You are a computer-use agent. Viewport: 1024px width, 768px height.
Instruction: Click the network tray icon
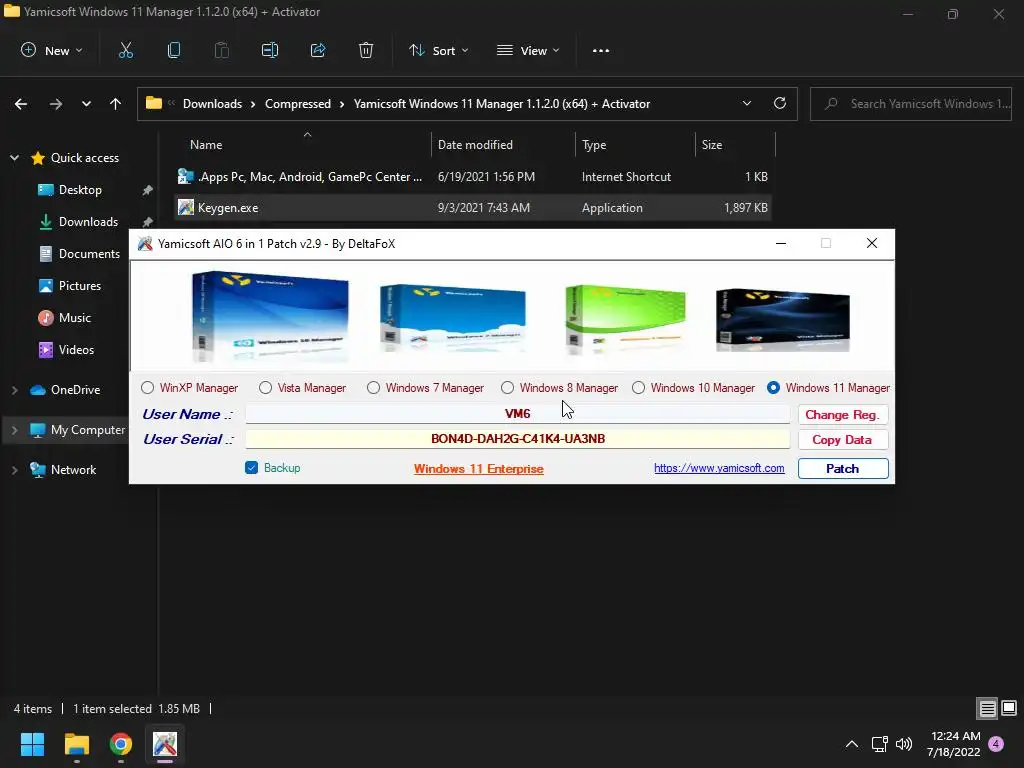[879, 744]
